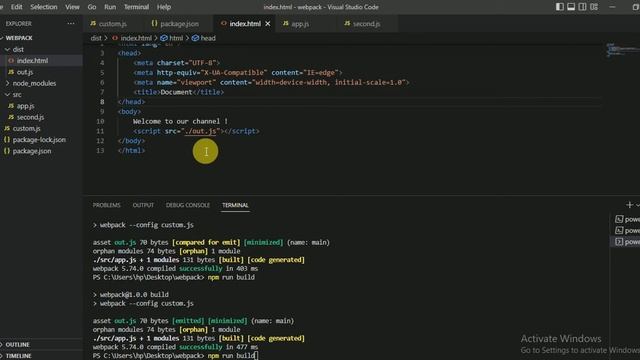This screenshot has height=360, width=640.
Task: Switch to PROBLEMS panel tab
Action: (106, 205)
